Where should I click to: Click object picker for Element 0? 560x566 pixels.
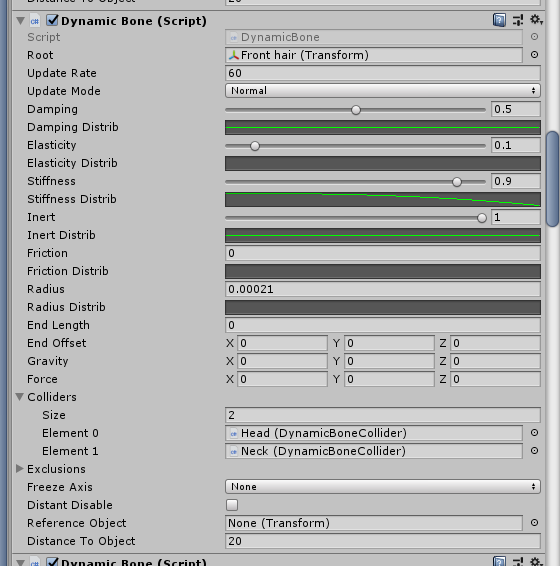point(534,432)
